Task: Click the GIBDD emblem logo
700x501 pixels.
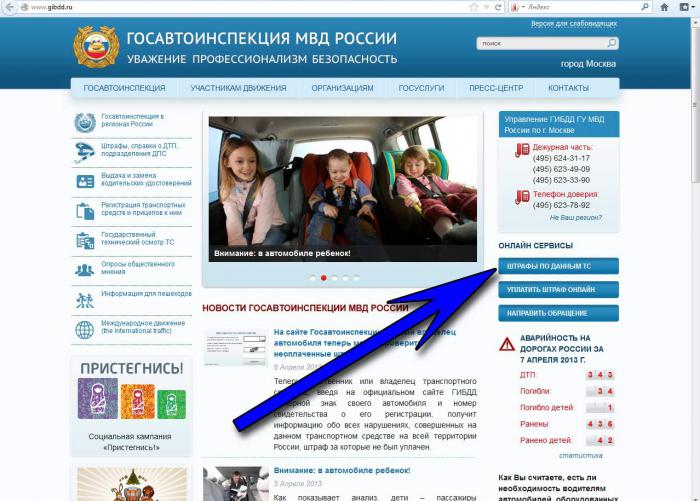Action: click(x=96, y=47)
